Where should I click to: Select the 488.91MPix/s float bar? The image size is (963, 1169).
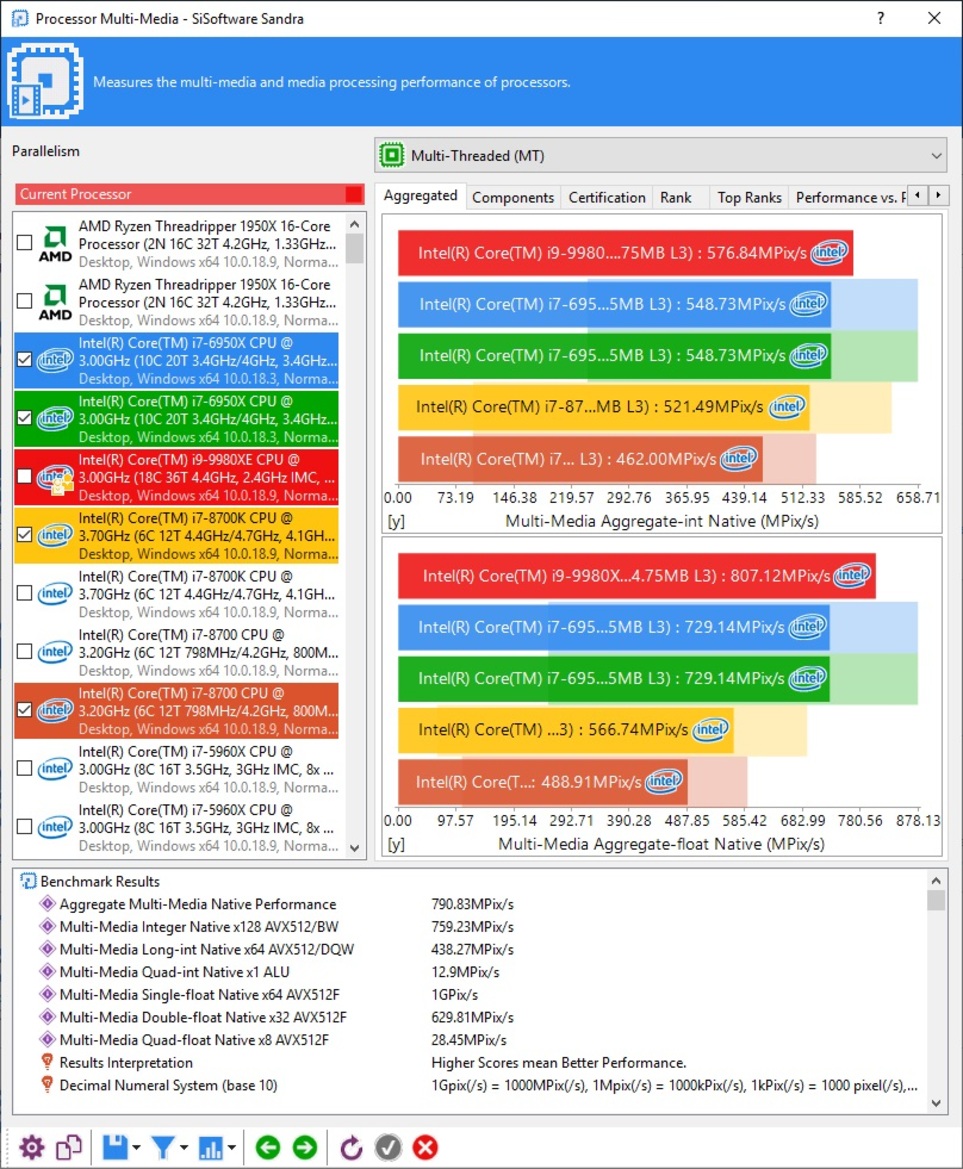click(x=542, y=781)
